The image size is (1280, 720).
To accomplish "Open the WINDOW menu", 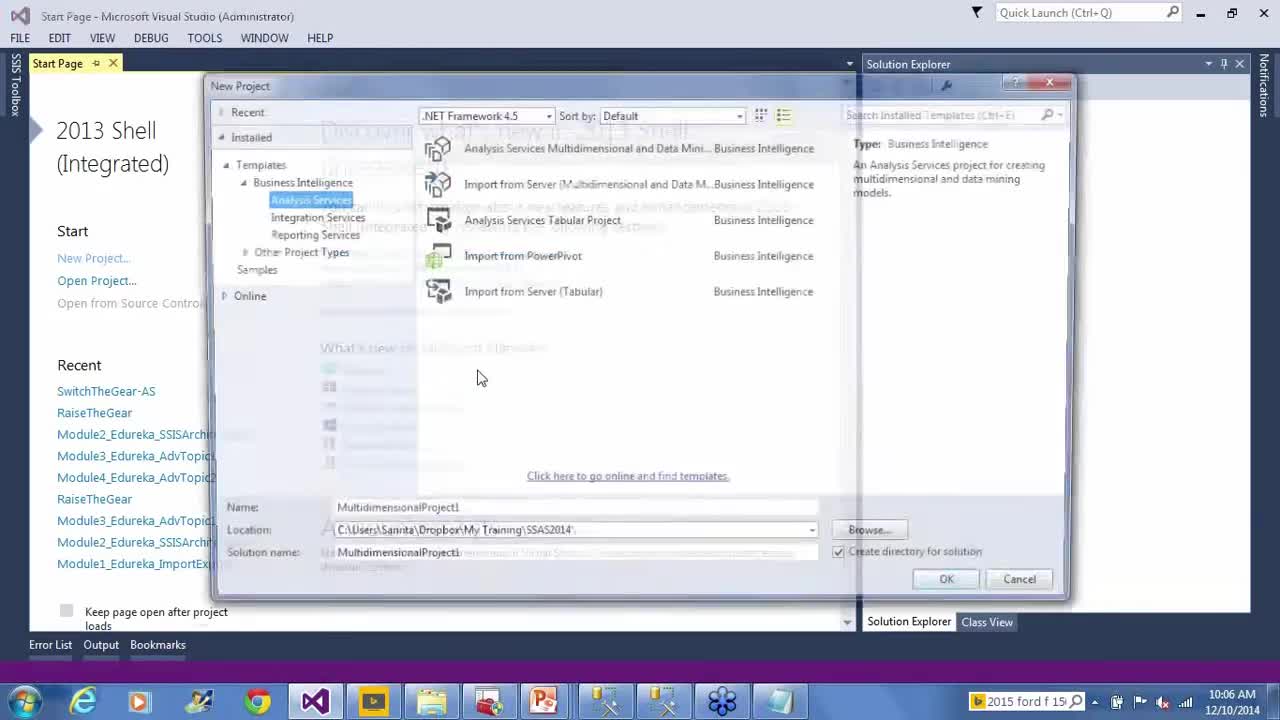I will [x=264, y=38].
